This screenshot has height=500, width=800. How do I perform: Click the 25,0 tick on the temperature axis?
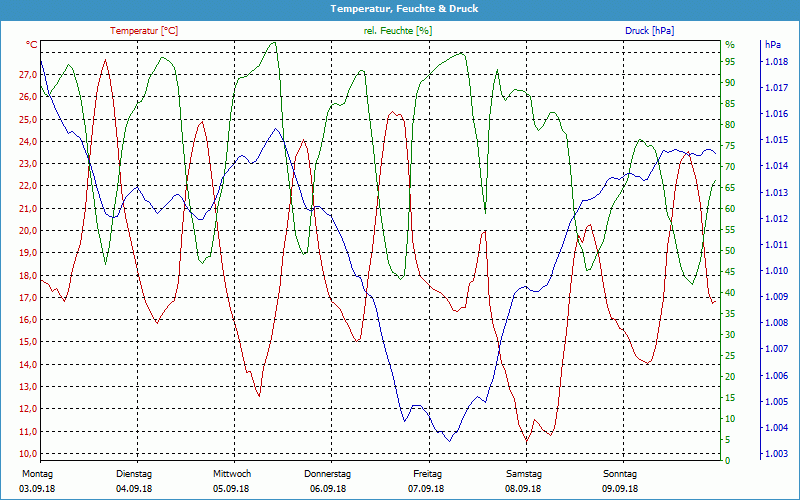pos(28,119)
